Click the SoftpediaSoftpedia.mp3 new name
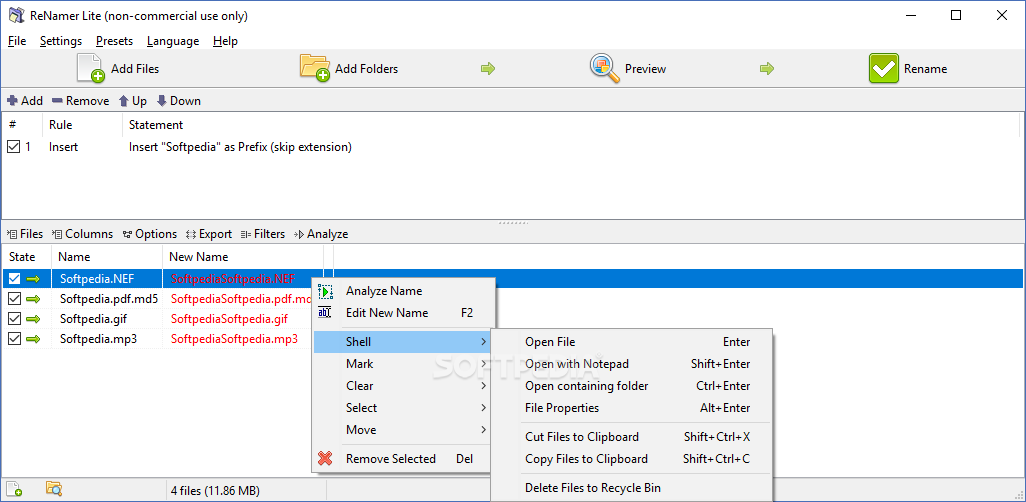 [234, 339]
